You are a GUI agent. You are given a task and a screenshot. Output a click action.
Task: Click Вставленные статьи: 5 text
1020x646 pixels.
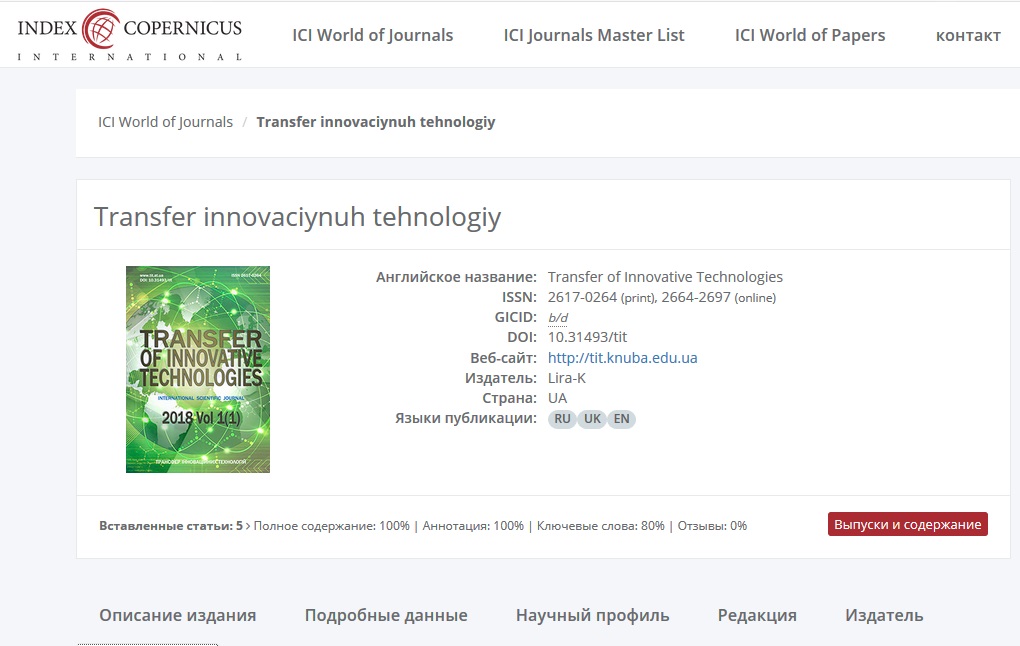pos(170,526)
